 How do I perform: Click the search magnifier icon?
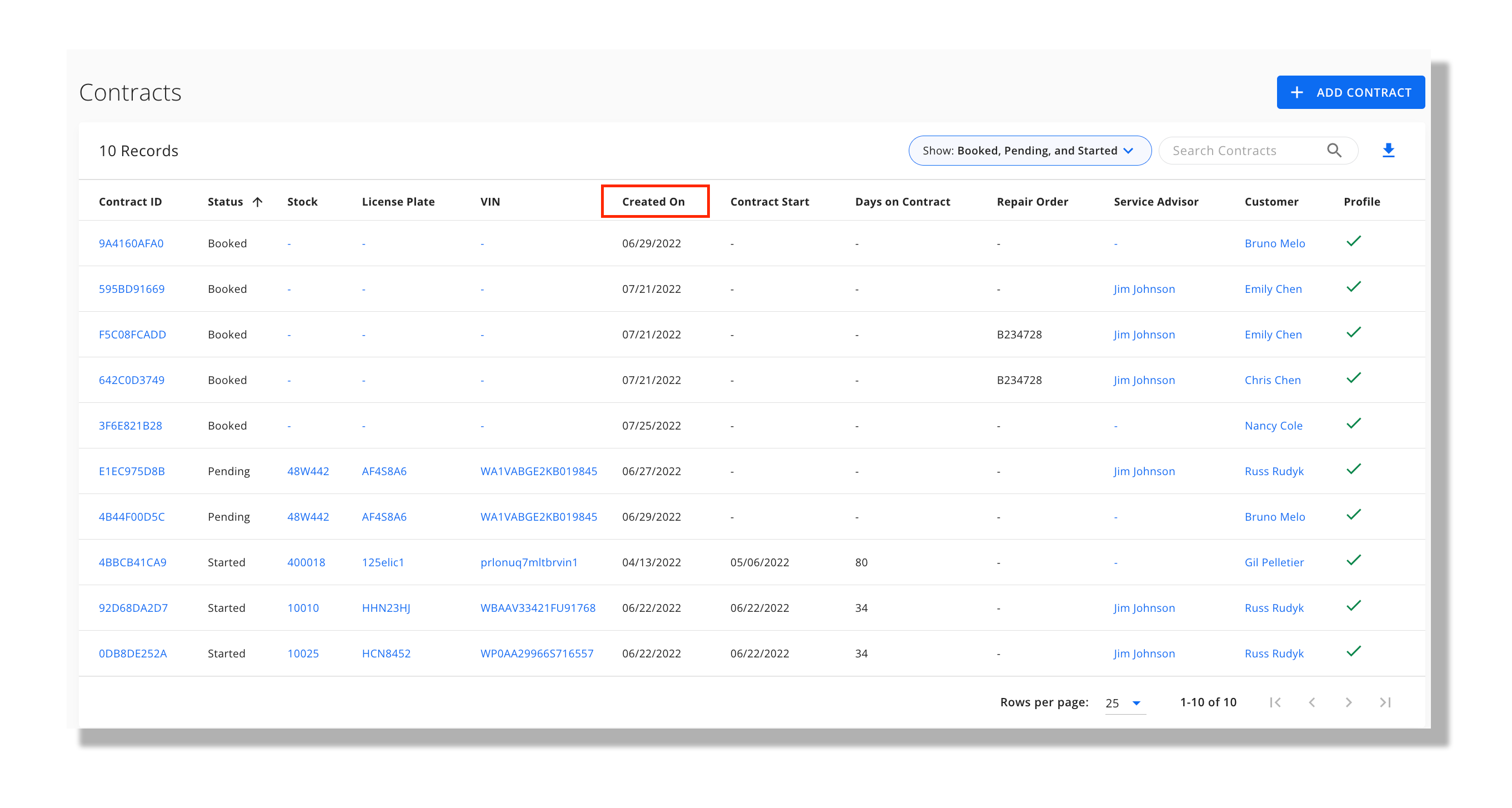1334,151
